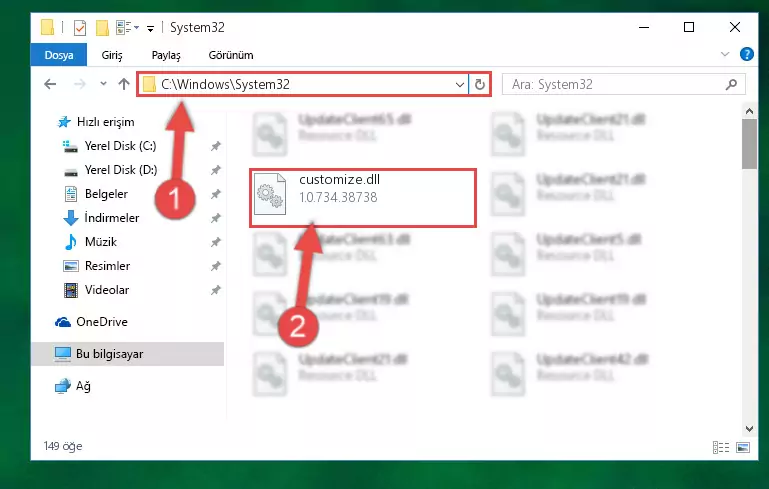Click pin icon beside Belgeler
The width and height of the screenshot is (769, 489).
215,194
